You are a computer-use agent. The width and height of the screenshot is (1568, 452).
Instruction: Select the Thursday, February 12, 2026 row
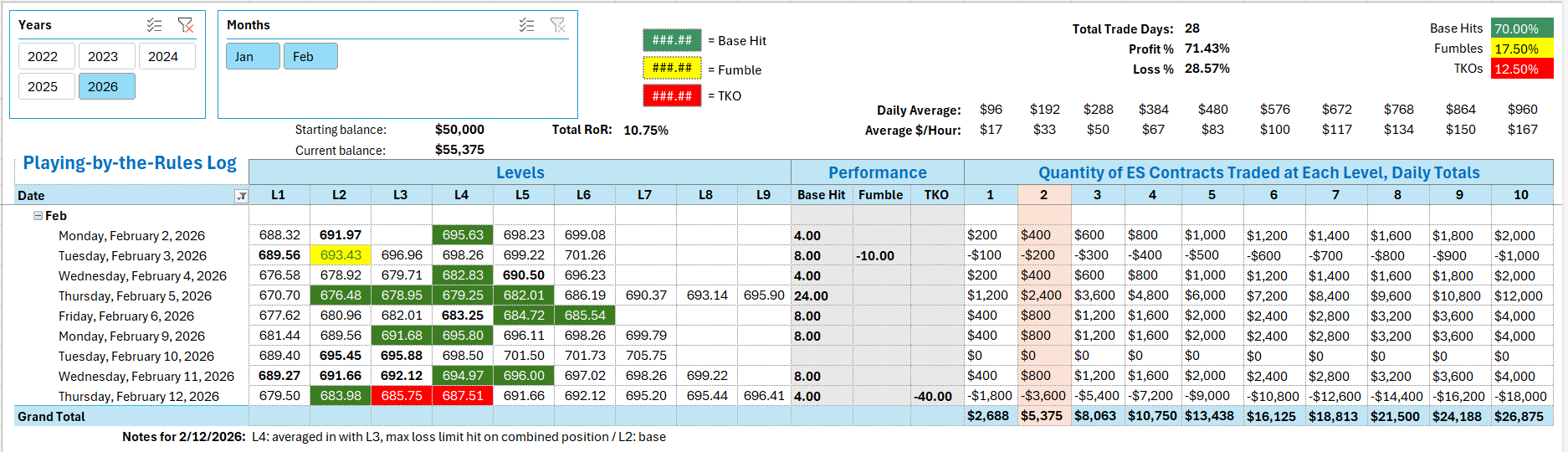point(139,397)
